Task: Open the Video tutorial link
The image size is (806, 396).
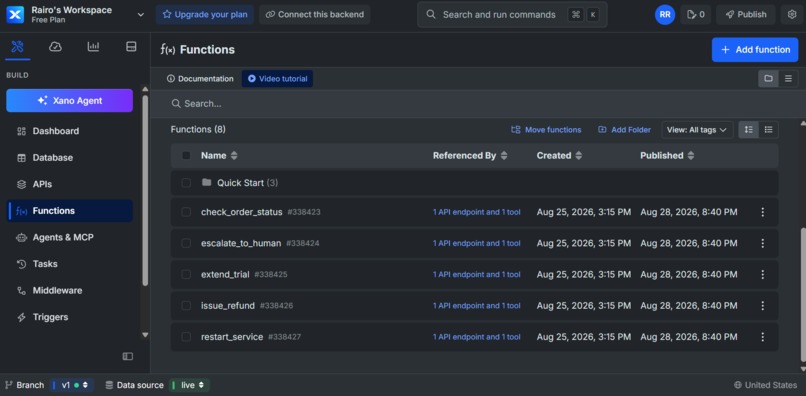Action: pyautogui.click(x=278, y=79)
